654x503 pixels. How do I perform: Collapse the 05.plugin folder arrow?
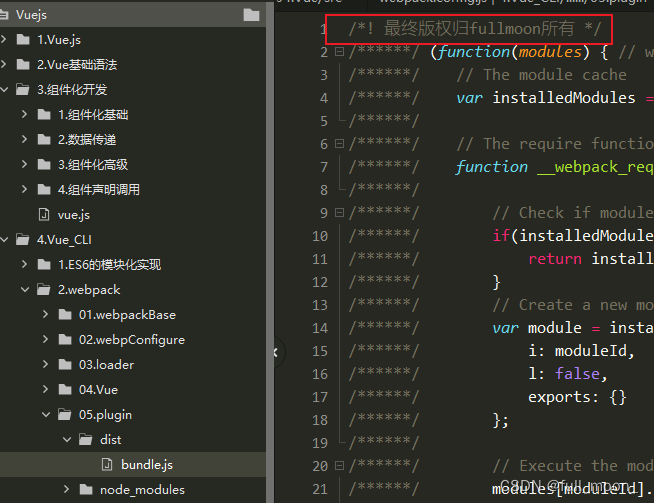(46, 415)
